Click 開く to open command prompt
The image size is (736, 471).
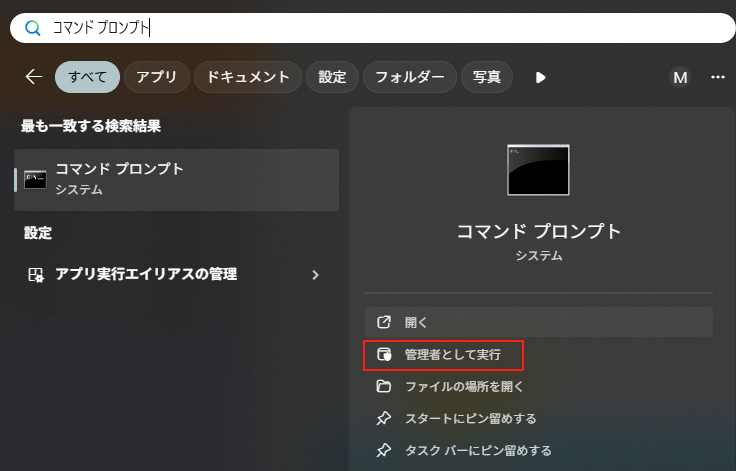[x=539, y=322]
